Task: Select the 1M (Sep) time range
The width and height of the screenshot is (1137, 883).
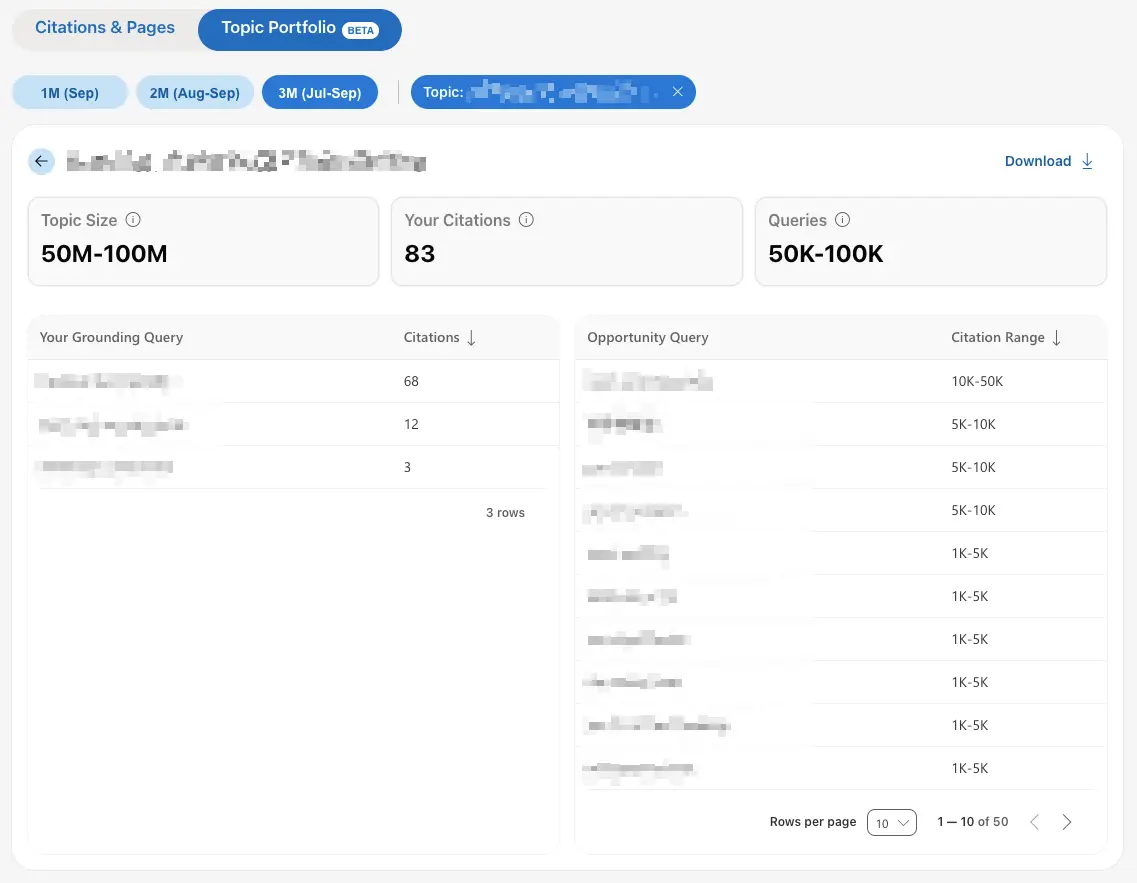Action: coord(70,93)
